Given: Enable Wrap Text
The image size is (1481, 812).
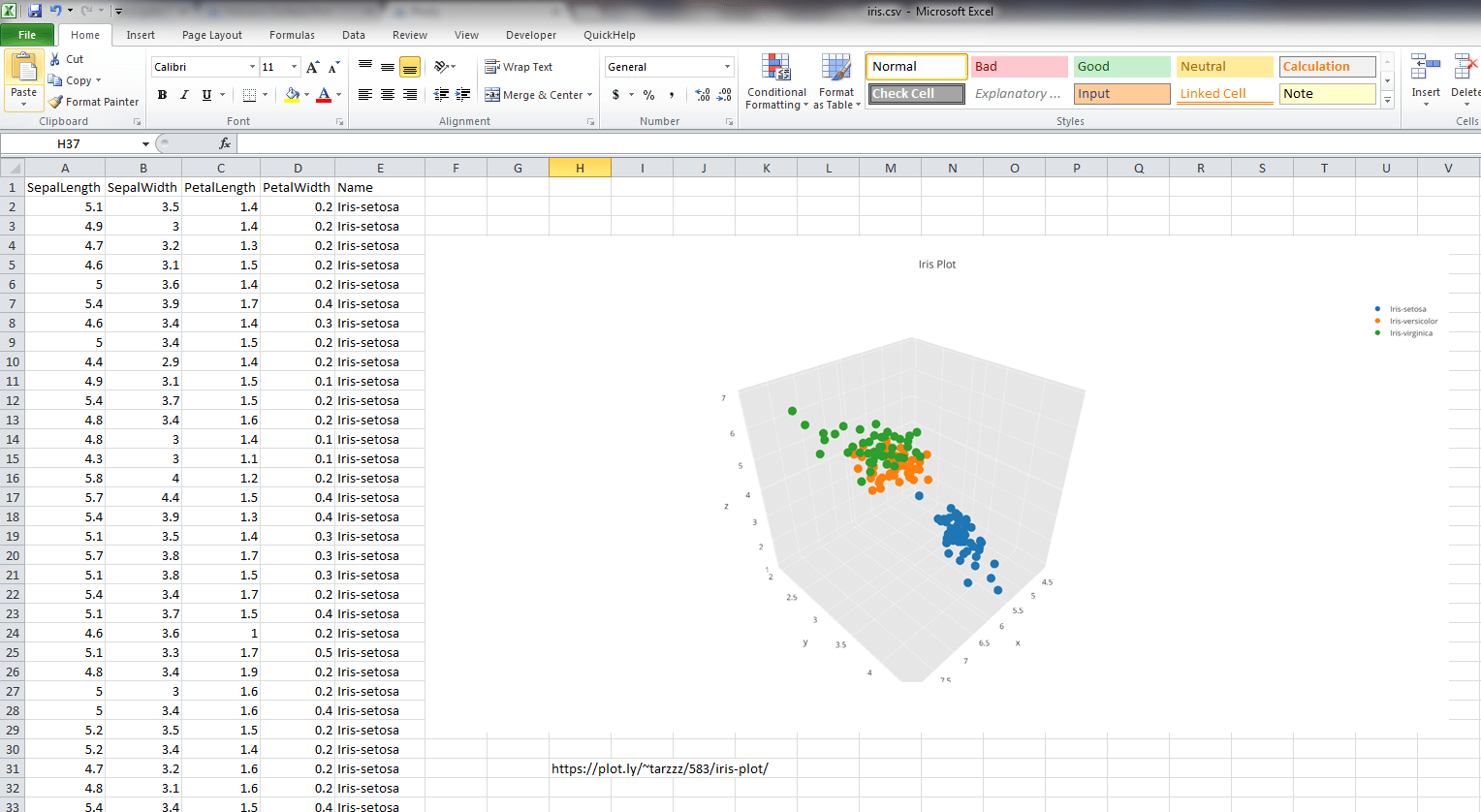Looking at the screenshot, I should pos(520,67).
